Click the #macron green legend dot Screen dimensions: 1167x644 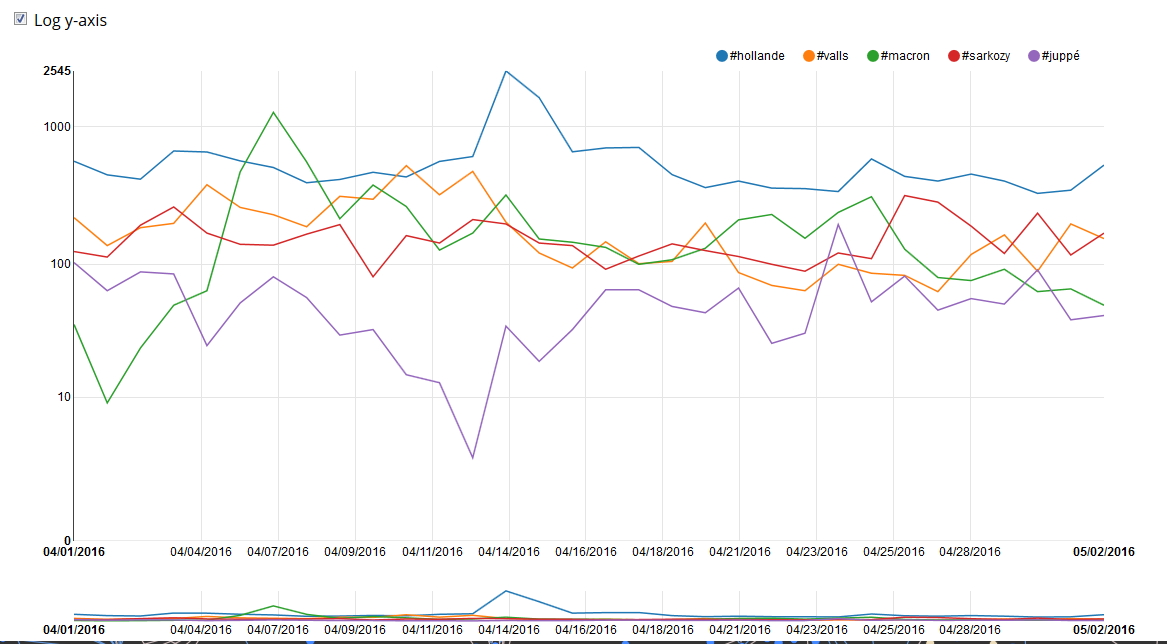tap(873, 56)
